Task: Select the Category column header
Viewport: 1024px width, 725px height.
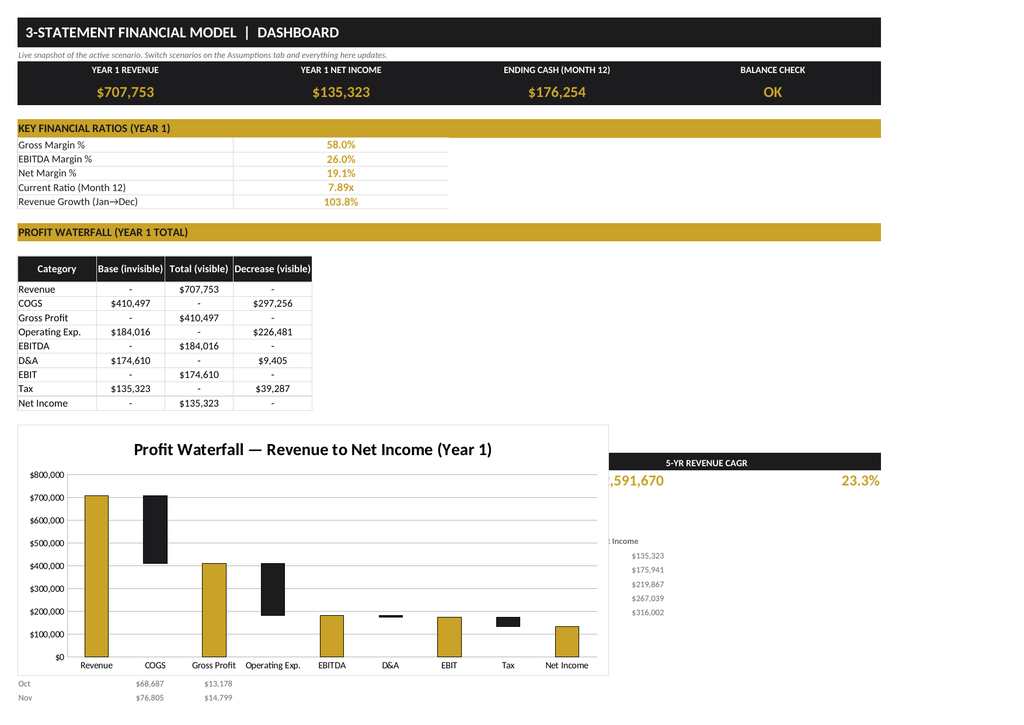Action: (x=57, y=269)
